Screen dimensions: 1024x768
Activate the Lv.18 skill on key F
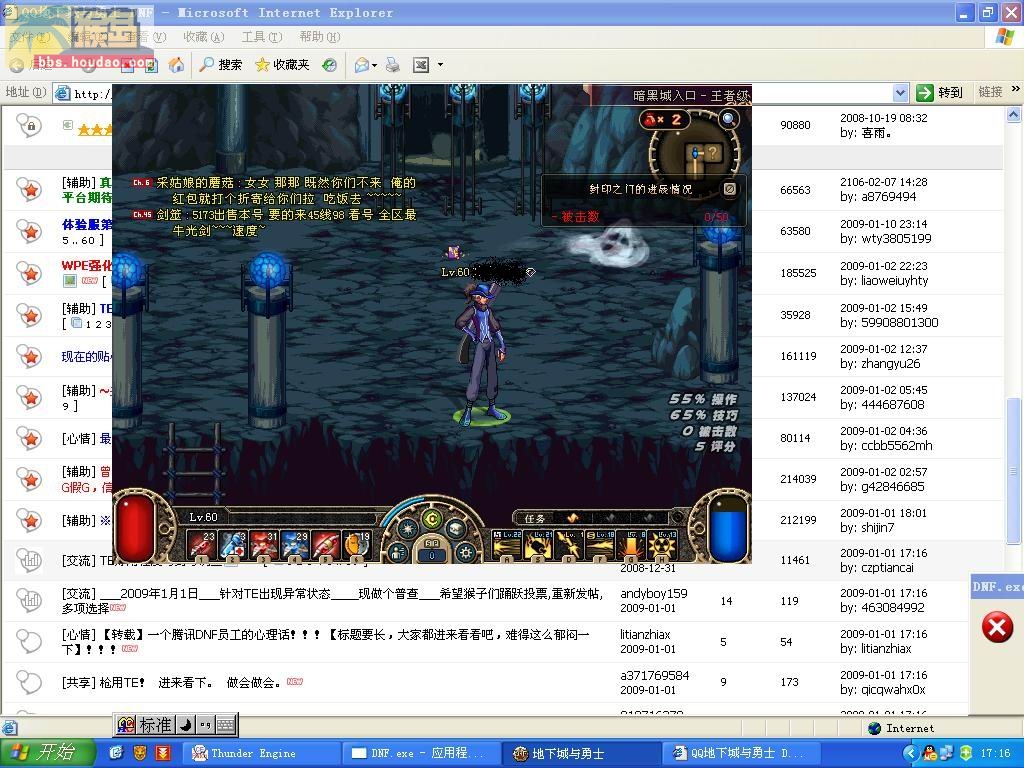click(x=600, y=545)
